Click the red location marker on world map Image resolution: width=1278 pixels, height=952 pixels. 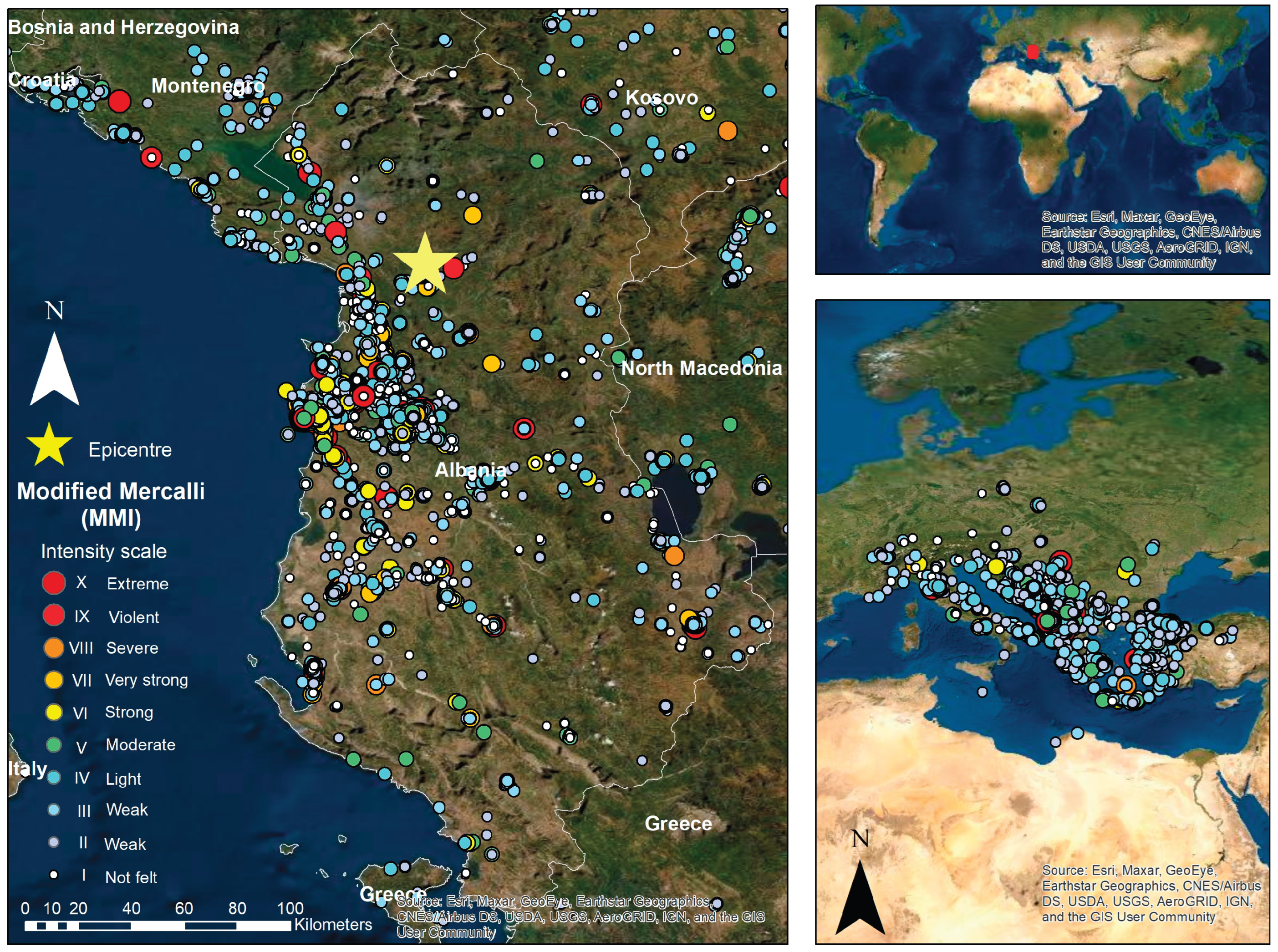click(1033, 52)
